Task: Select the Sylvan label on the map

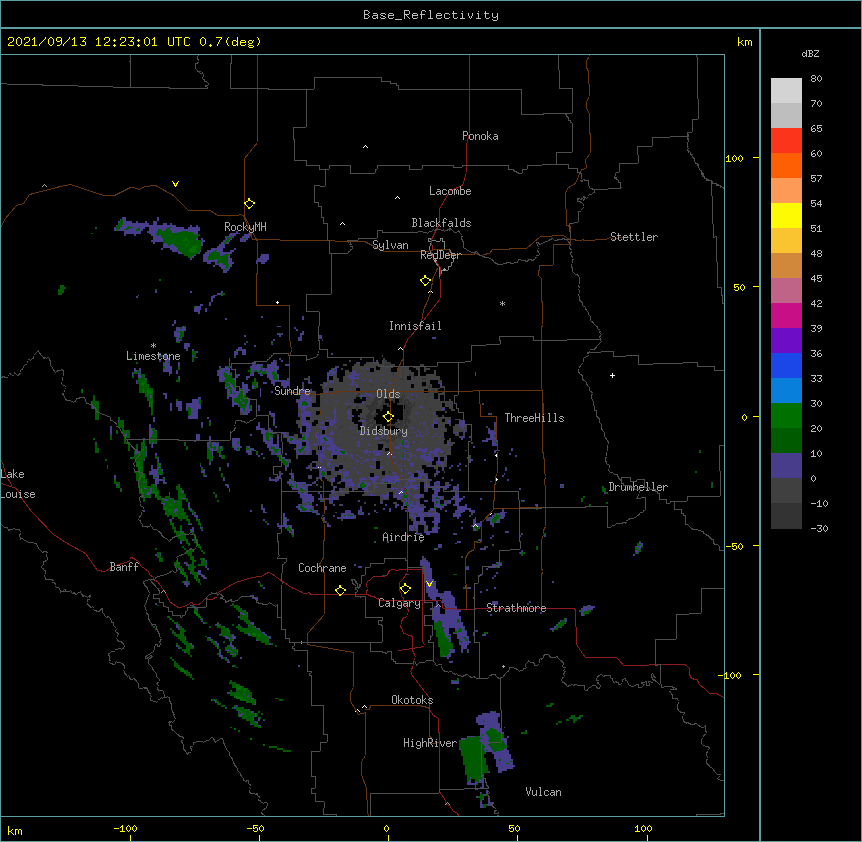Action: click(390, 245)
